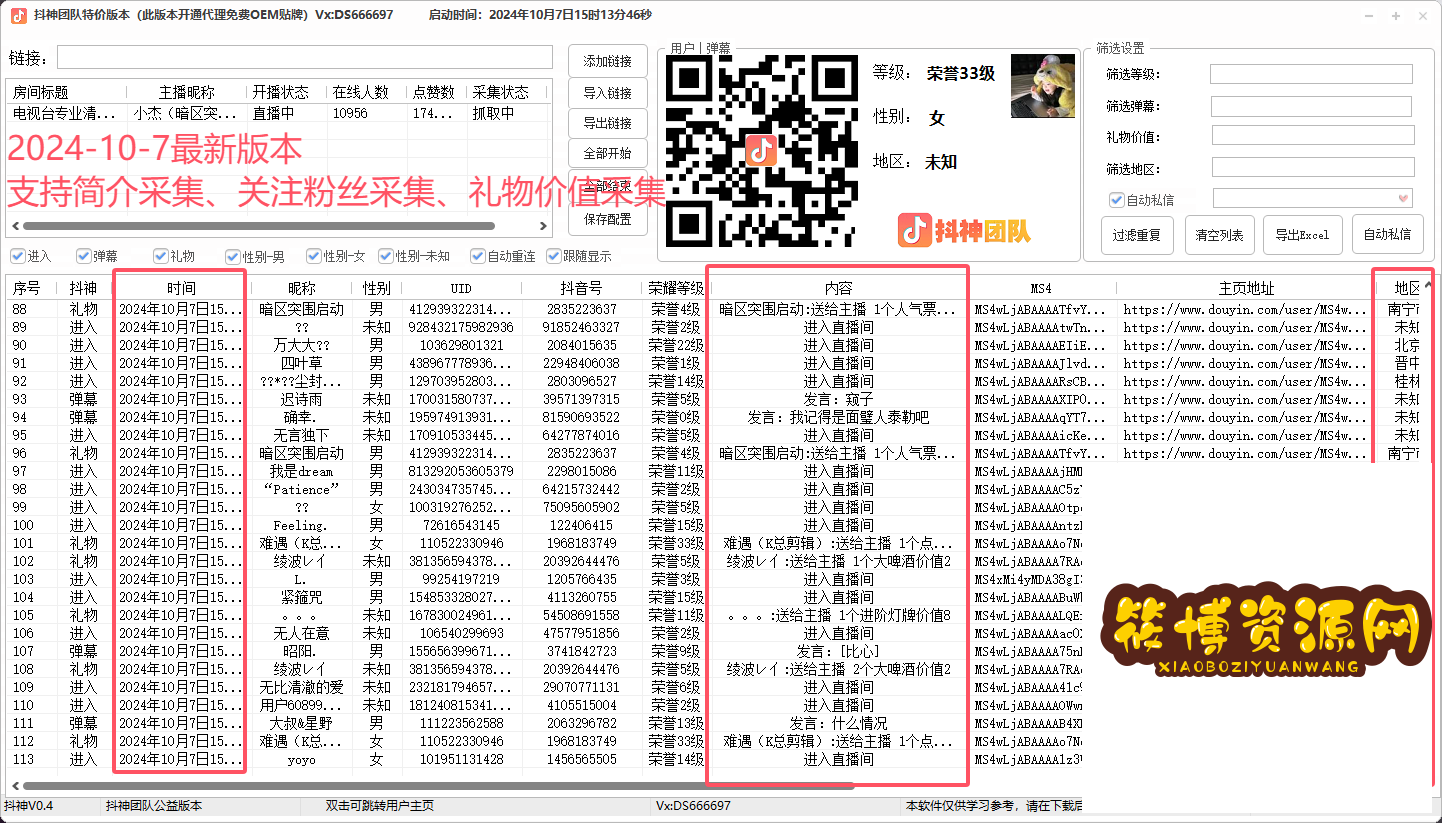The image size is (1442, 823).
Task: Click the 筛选等级 input field
Action: tap(1311, 74)
